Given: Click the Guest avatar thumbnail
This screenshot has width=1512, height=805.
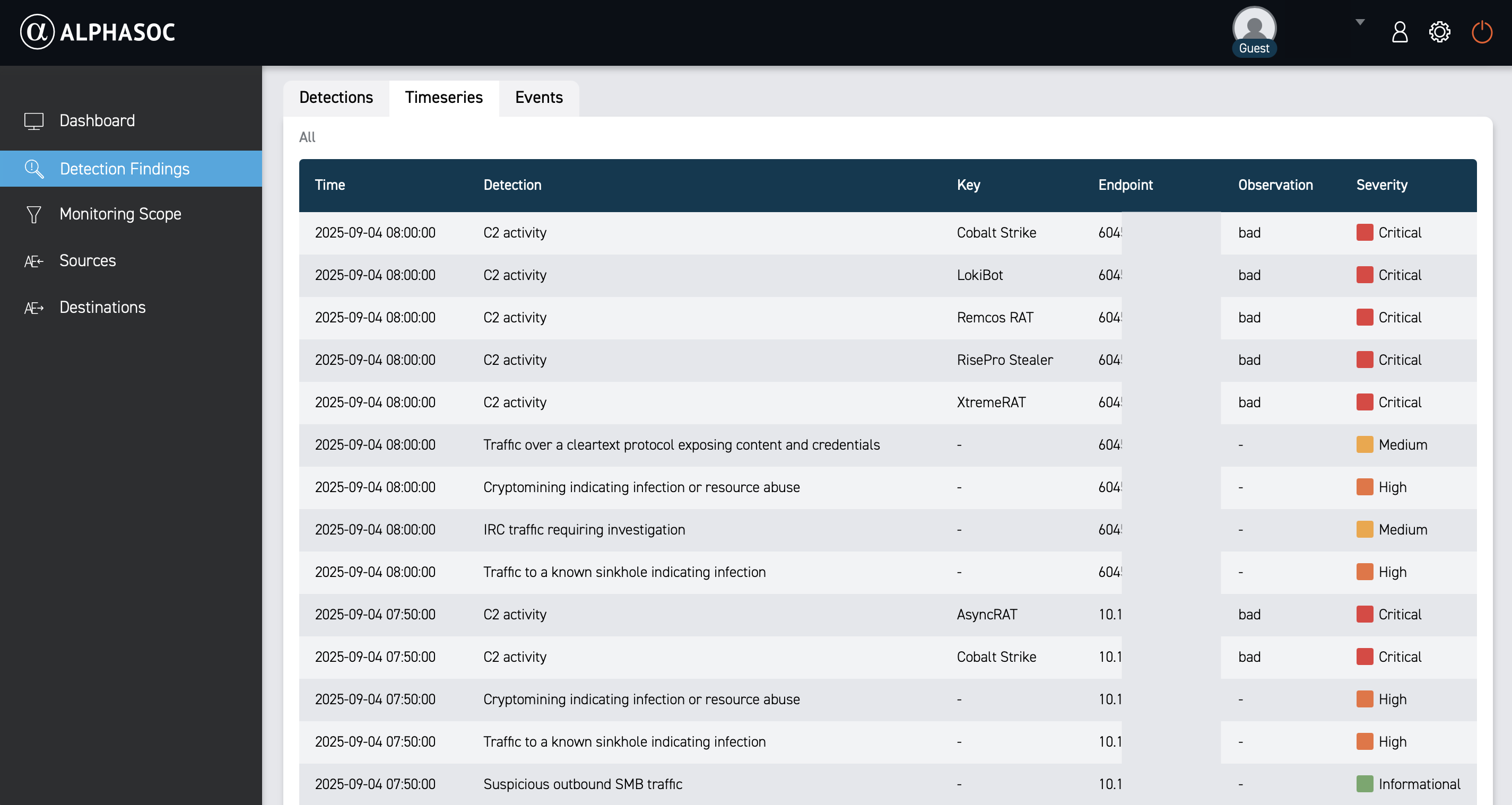Looking at the screenshot, I should 1254,28.
